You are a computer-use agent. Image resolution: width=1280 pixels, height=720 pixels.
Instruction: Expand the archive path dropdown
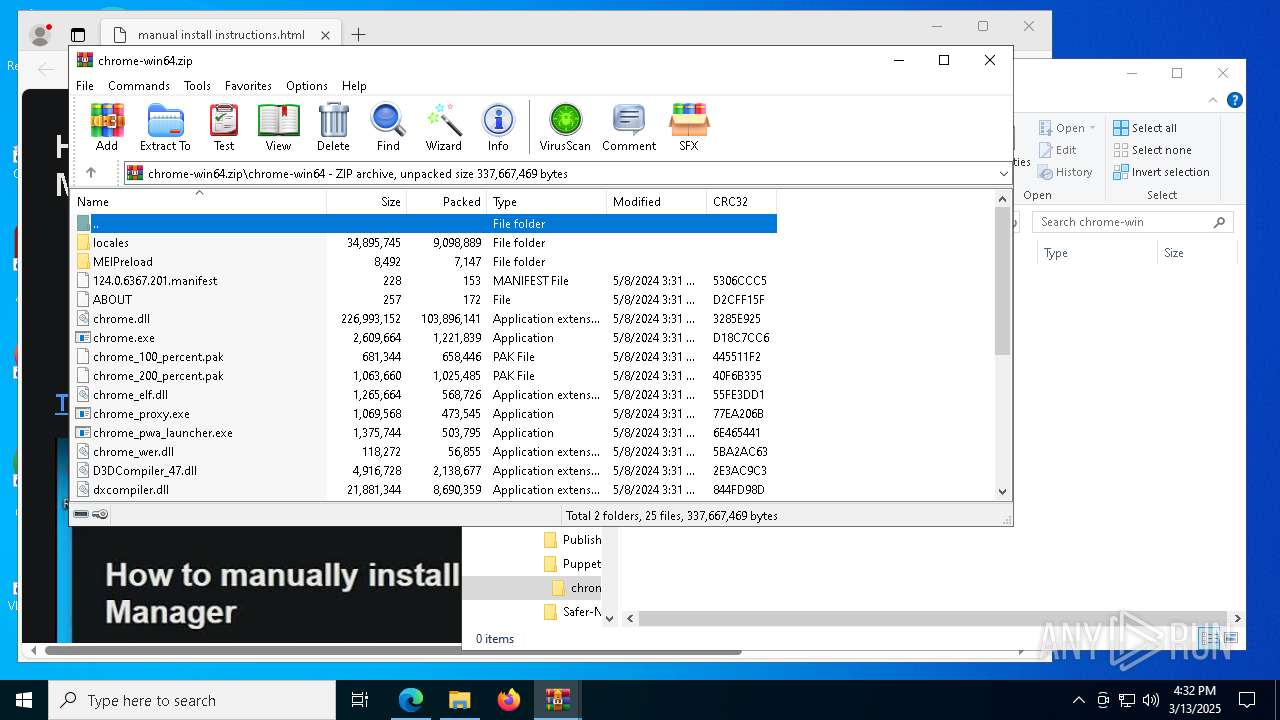(1003, 173)
